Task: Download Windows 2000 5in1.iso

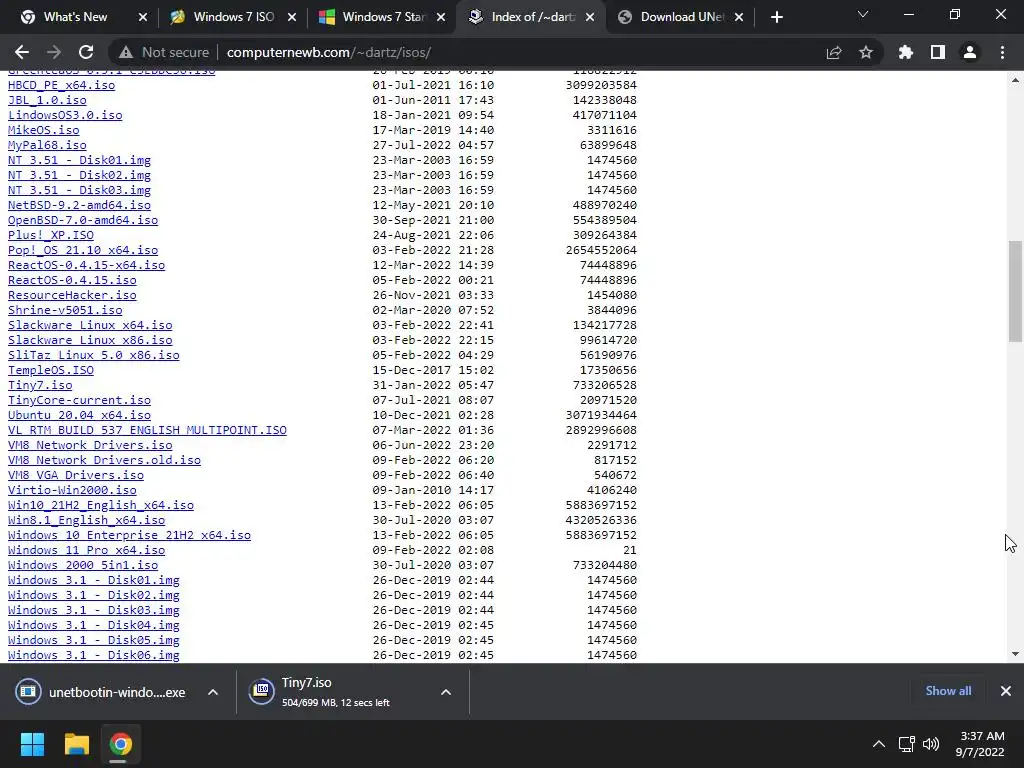Action: point(83,566)
